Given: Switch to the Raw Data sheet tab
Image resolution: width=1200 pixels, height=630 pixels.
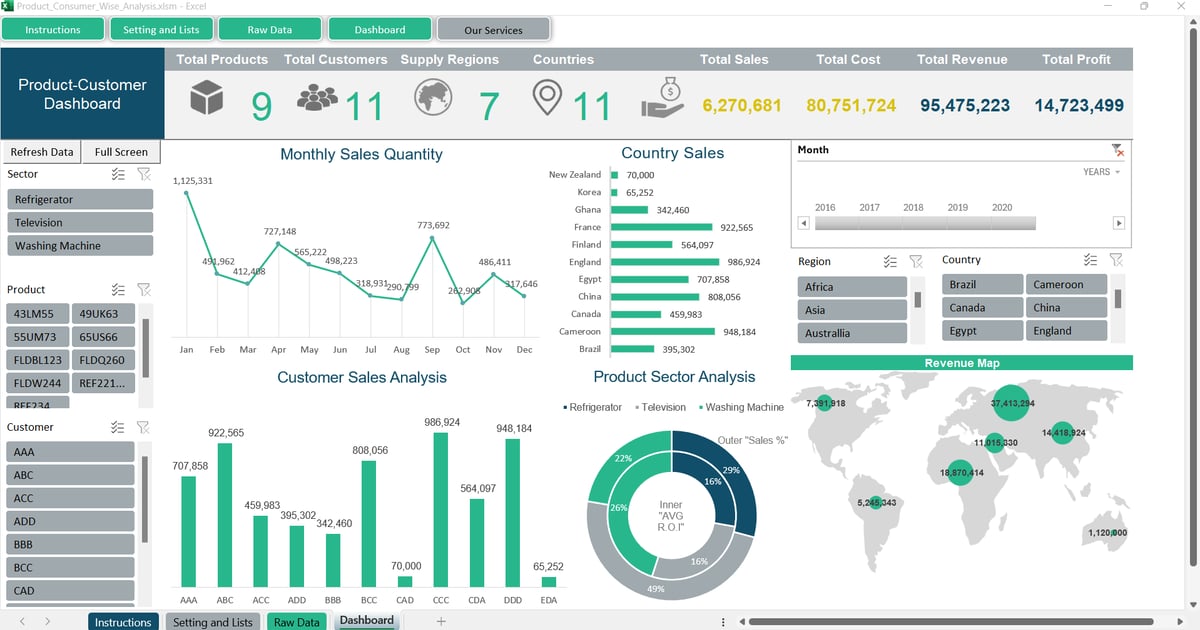Looking at the screenshot, I should pyautogui.click(x=296, y=621).
